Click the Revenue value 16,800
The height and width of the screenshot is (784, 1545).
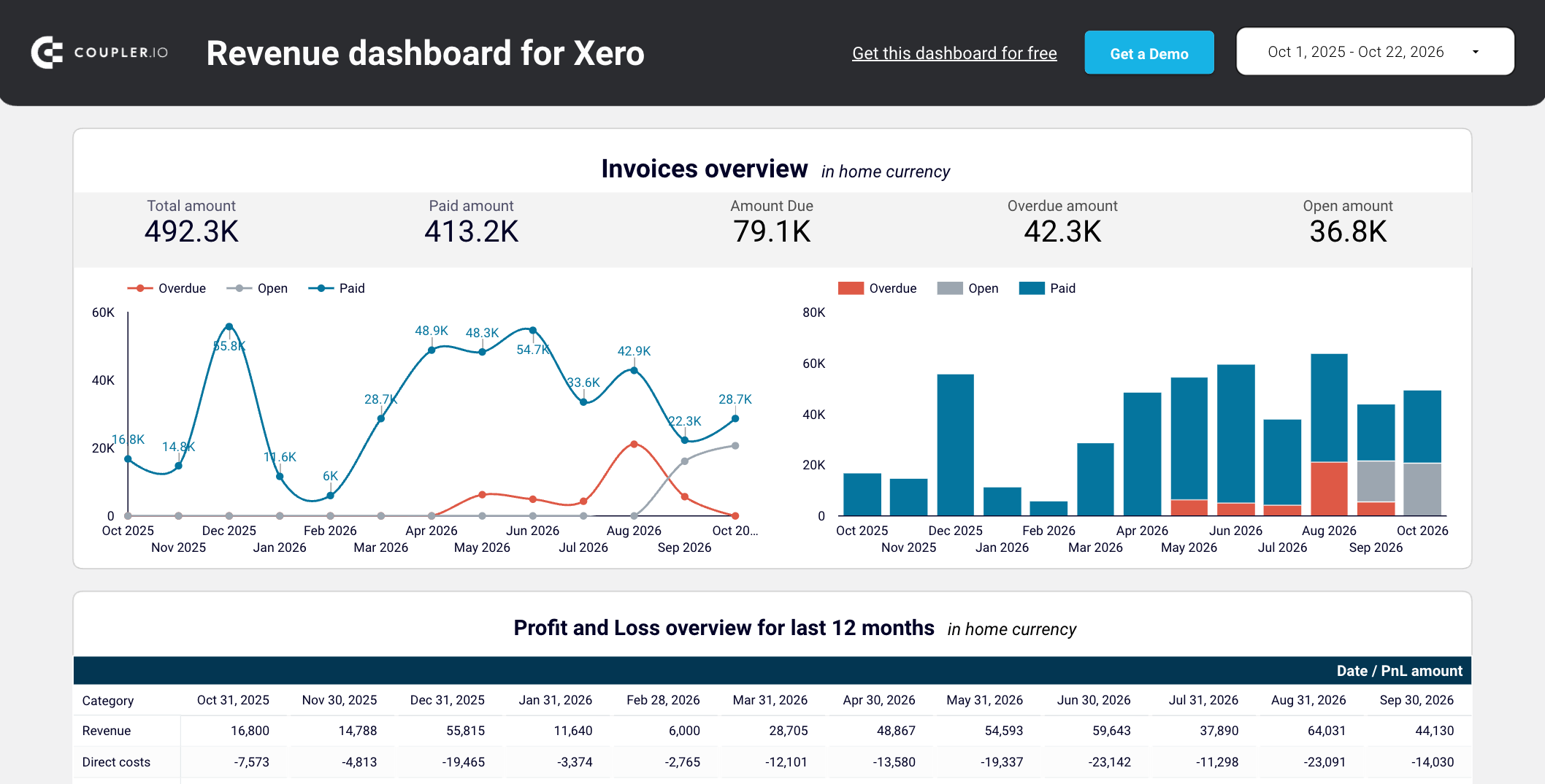(250, 731)
